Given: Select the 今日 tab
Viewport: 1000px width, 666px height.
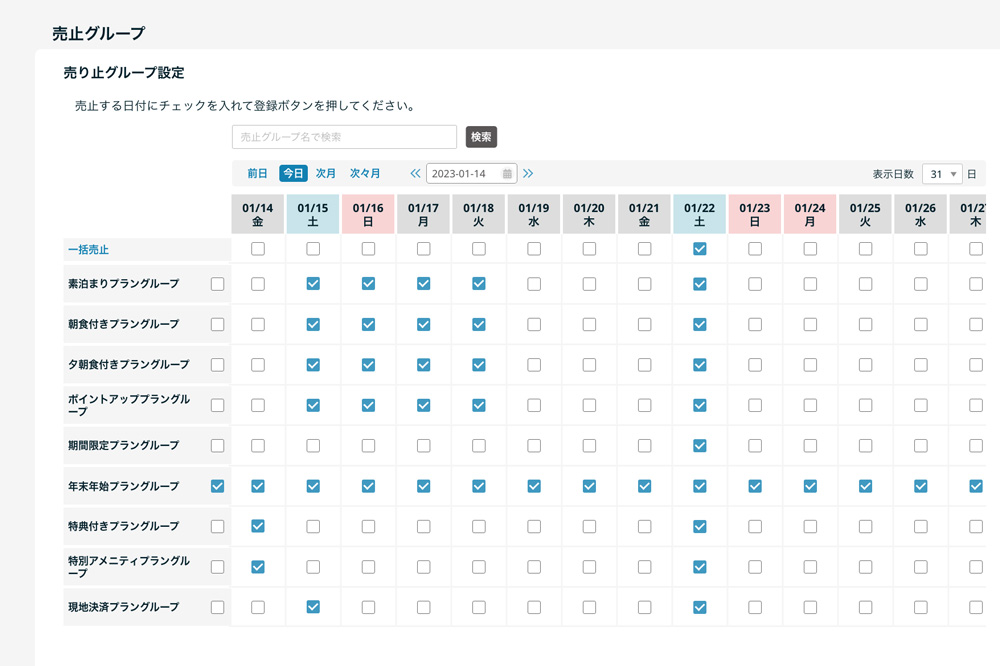Looking at the screenshot, I should click(x=293, y=174).
